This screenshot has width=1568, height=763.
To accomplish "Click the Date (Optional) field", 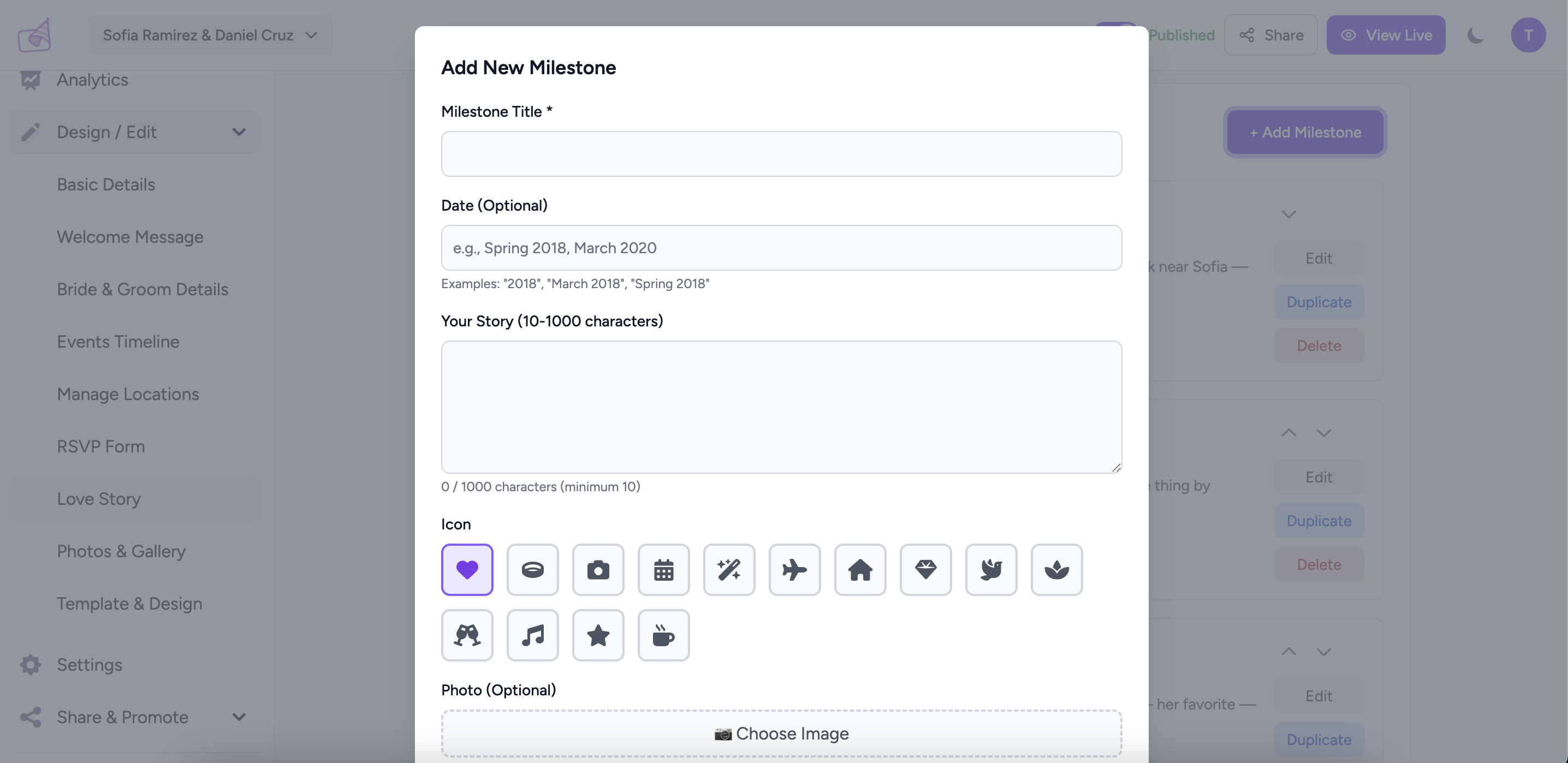I will pos(781,248).
